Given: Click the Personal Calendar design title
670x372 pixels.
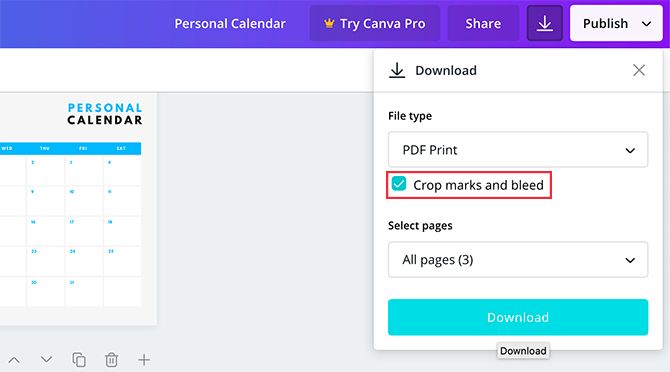Looking at the screenshot, I should pyautogui.click(x=230, y=23).
